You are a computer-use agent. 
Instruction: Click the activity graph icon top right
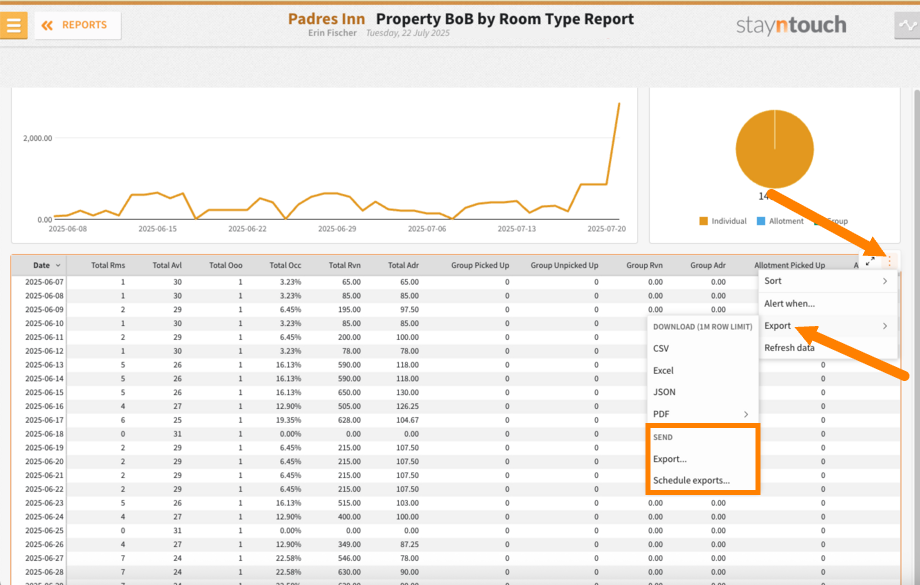[907, 25]
